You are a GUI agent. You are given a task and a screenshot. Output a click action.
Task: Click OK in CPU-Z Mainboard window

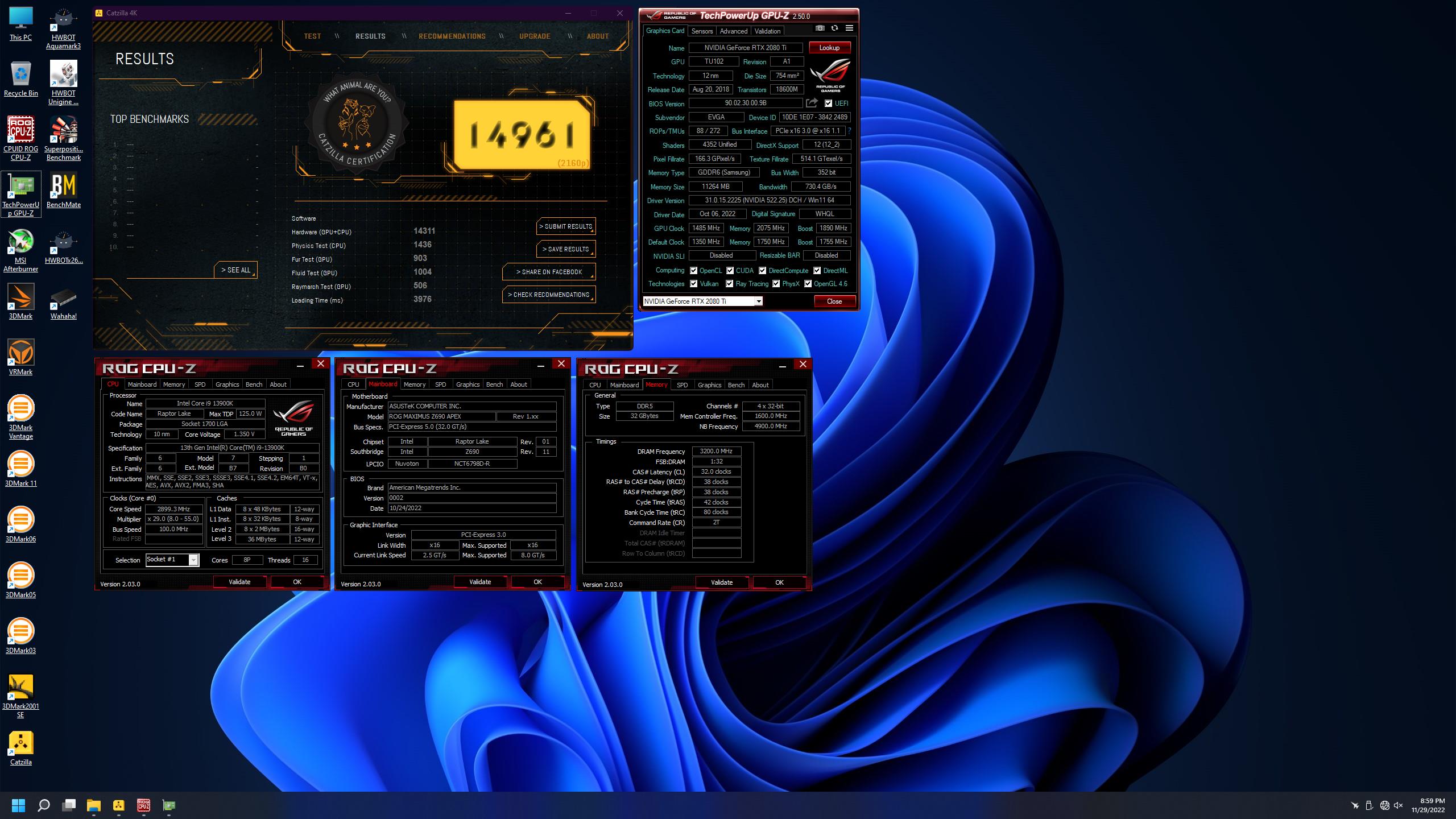point(537,582)
